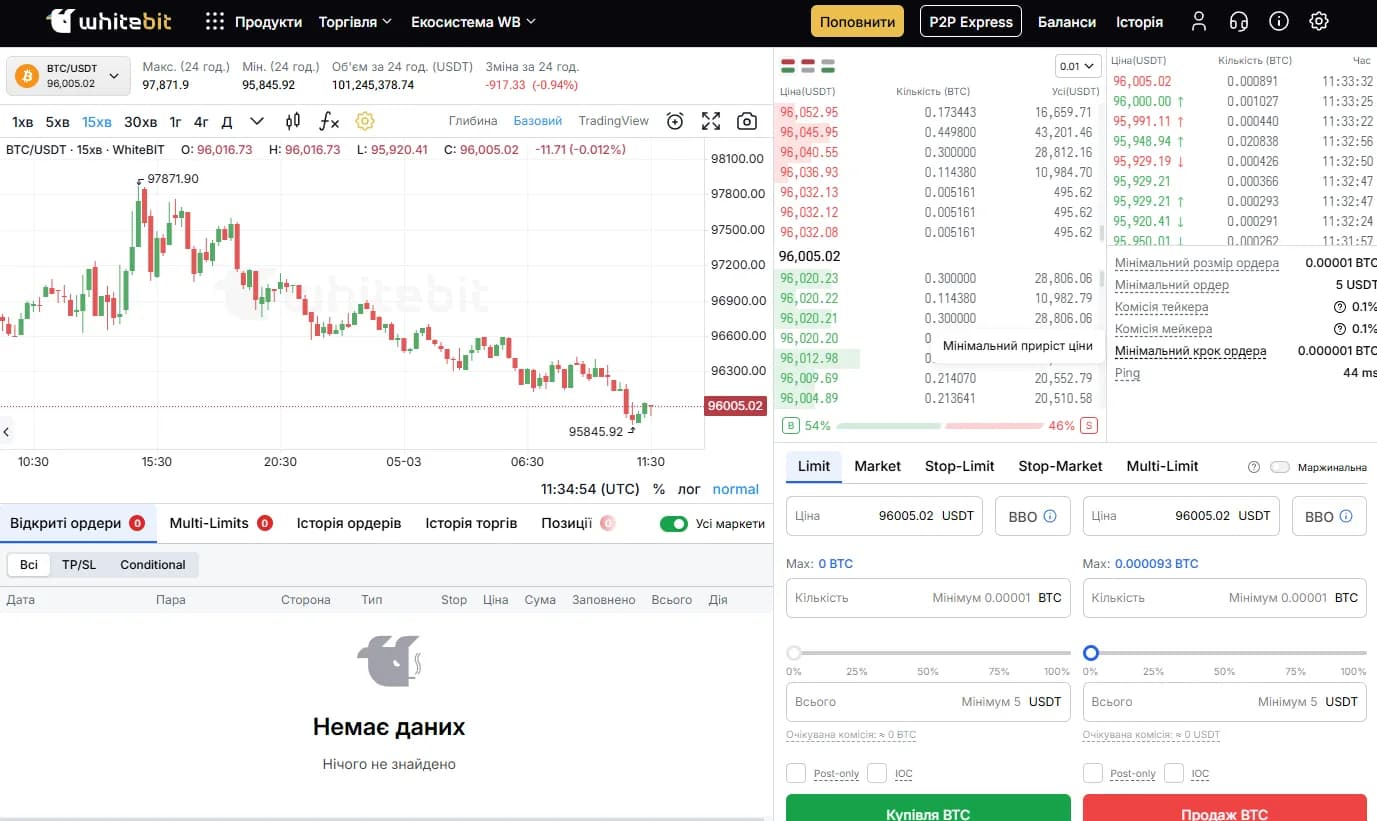Open the Історія link in header
Screen dimensions: 1377x821
(x=1140, y=21)
